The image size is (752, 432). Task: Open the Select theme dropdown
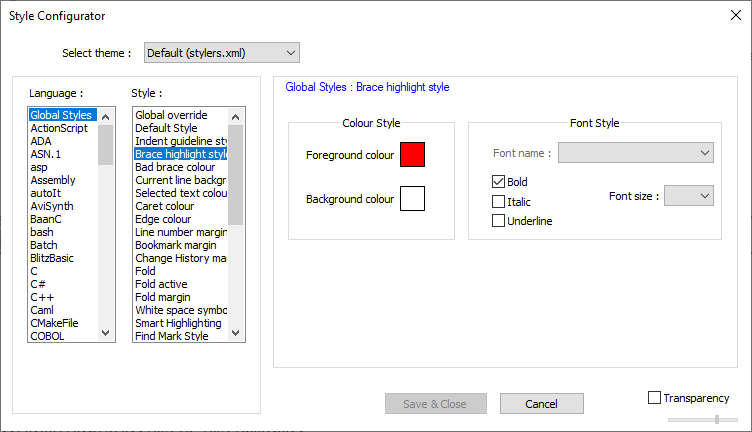[221, 52]
